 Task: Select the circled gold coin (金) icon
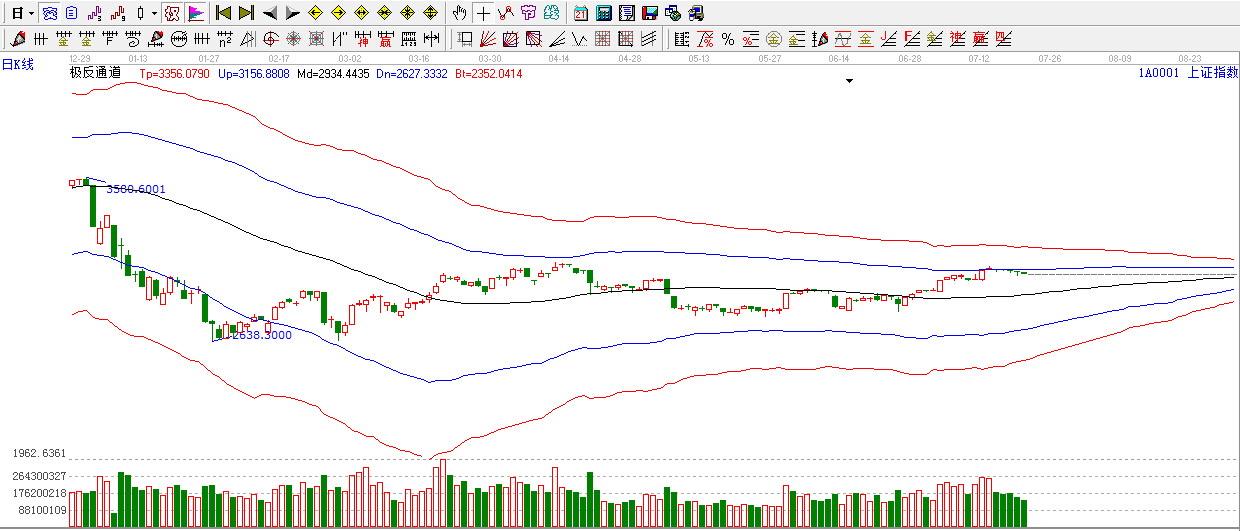coord(773,39)
